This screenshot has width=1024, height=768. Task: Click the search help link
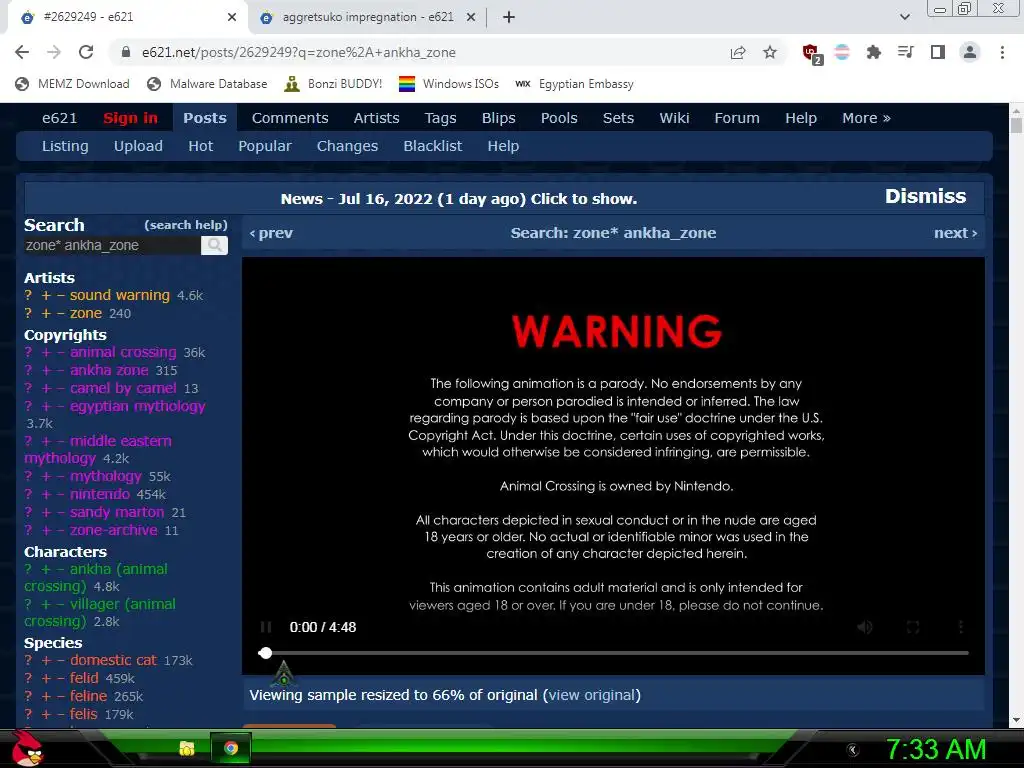185,225
